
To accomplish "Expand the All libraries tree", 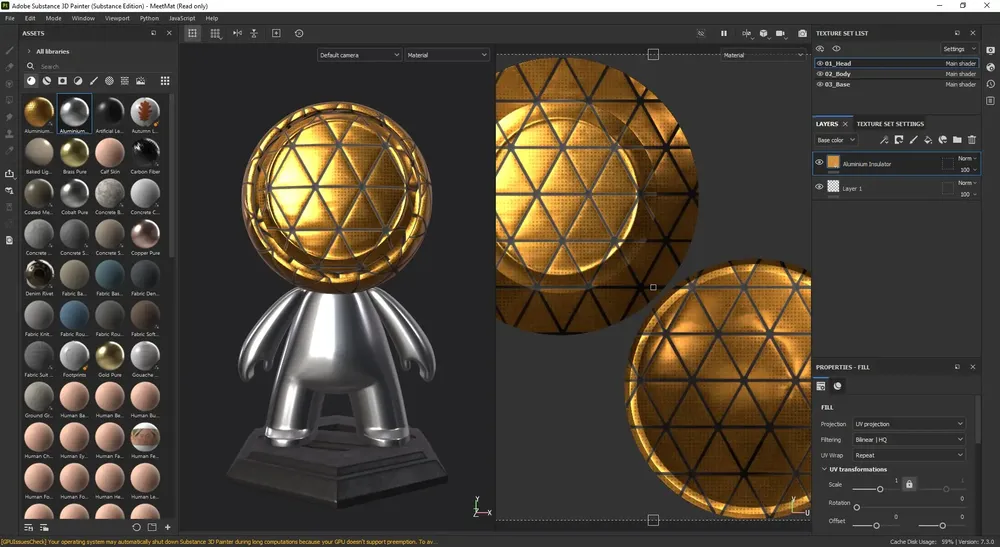I will [29, 51].
